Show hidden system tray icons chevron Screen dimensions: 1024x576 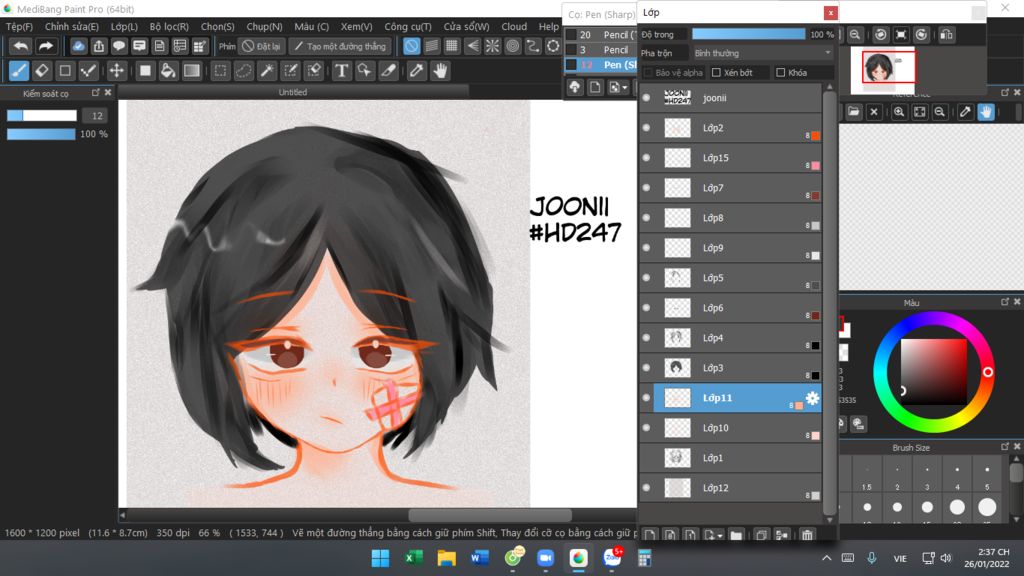point(826,558)
